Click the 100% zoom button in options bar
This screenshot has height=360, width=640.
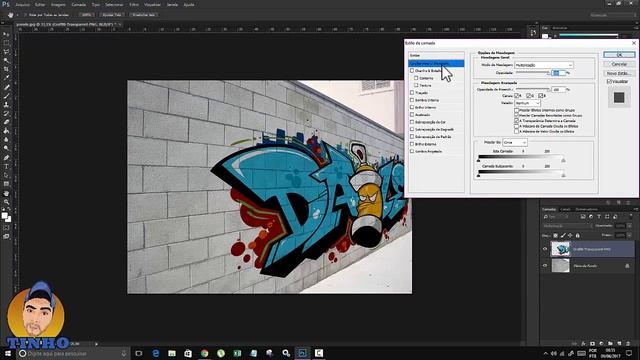pos(86,15)
